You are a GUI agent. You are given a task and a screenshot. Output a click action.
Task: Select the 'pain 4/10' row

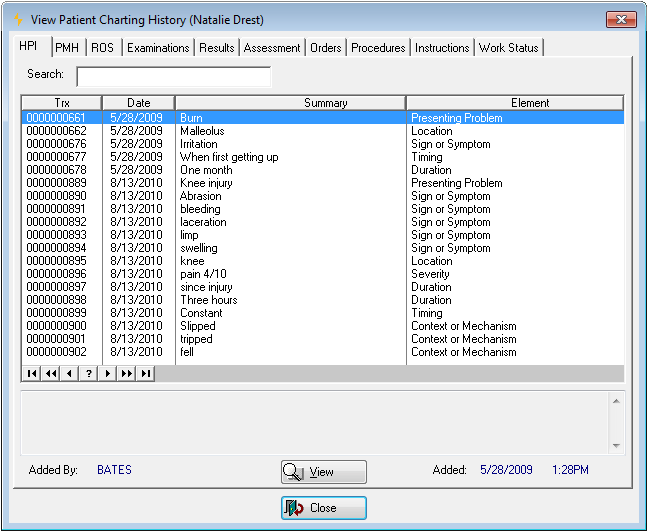322,274
